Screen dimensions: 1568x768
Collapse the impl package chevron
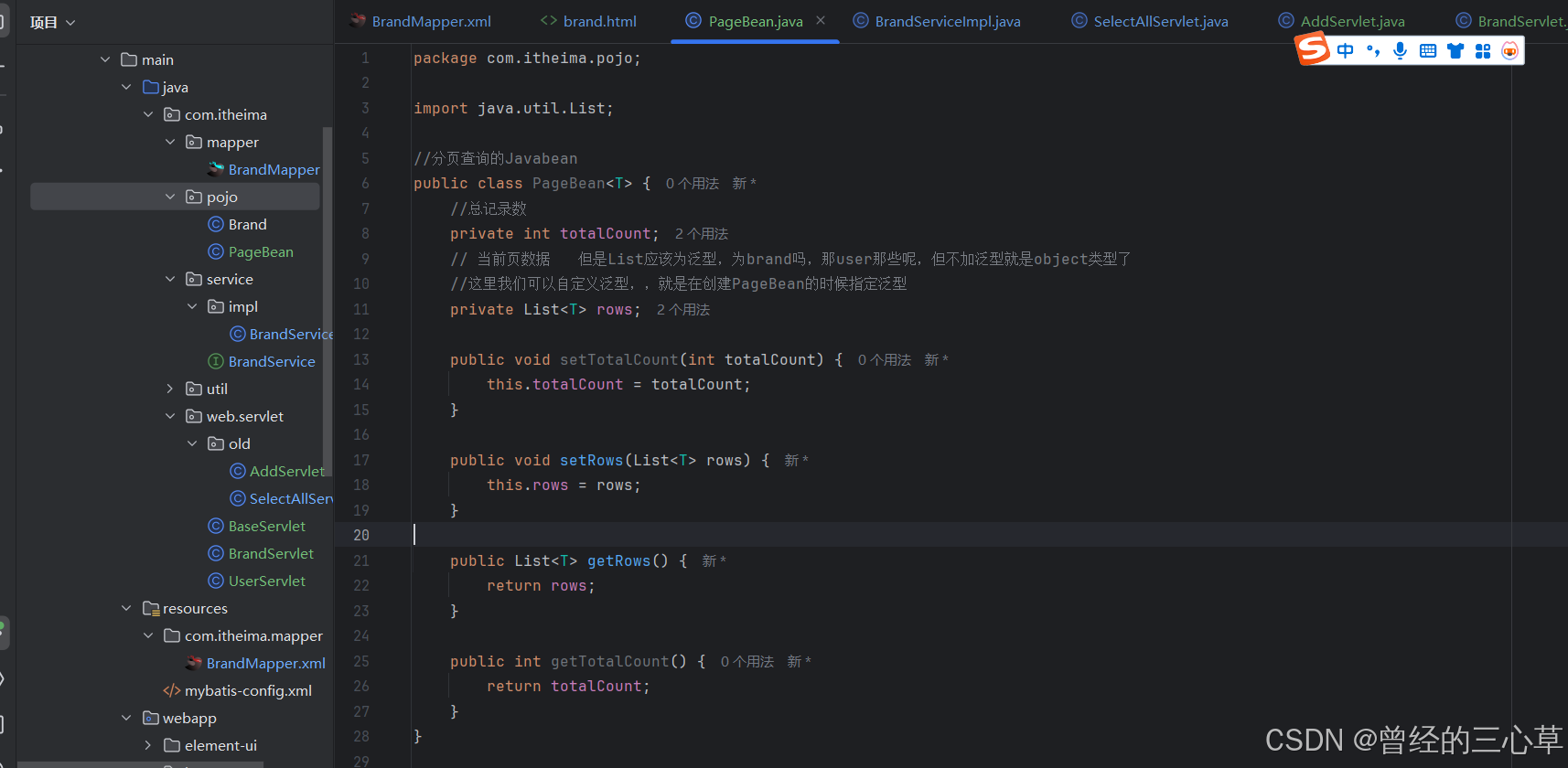[192, 306]
